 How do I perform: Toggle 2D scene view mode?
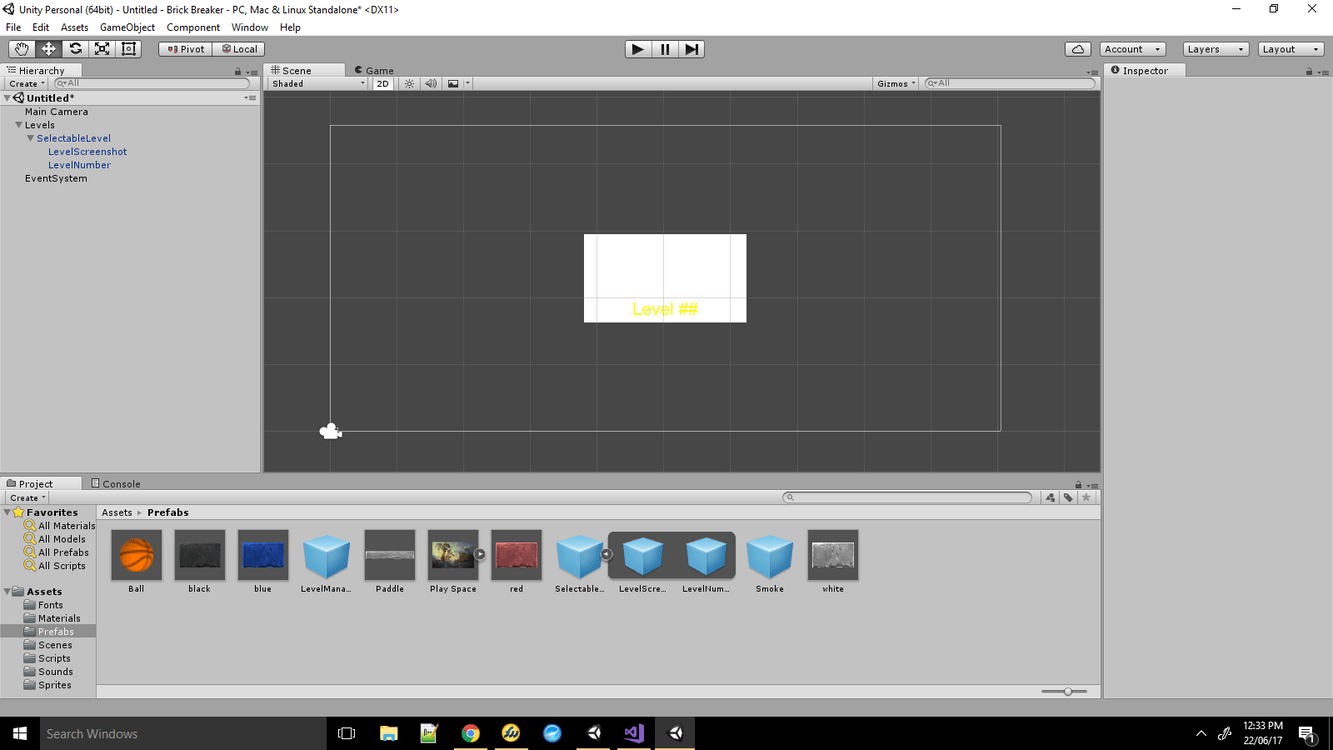point(382,83)
